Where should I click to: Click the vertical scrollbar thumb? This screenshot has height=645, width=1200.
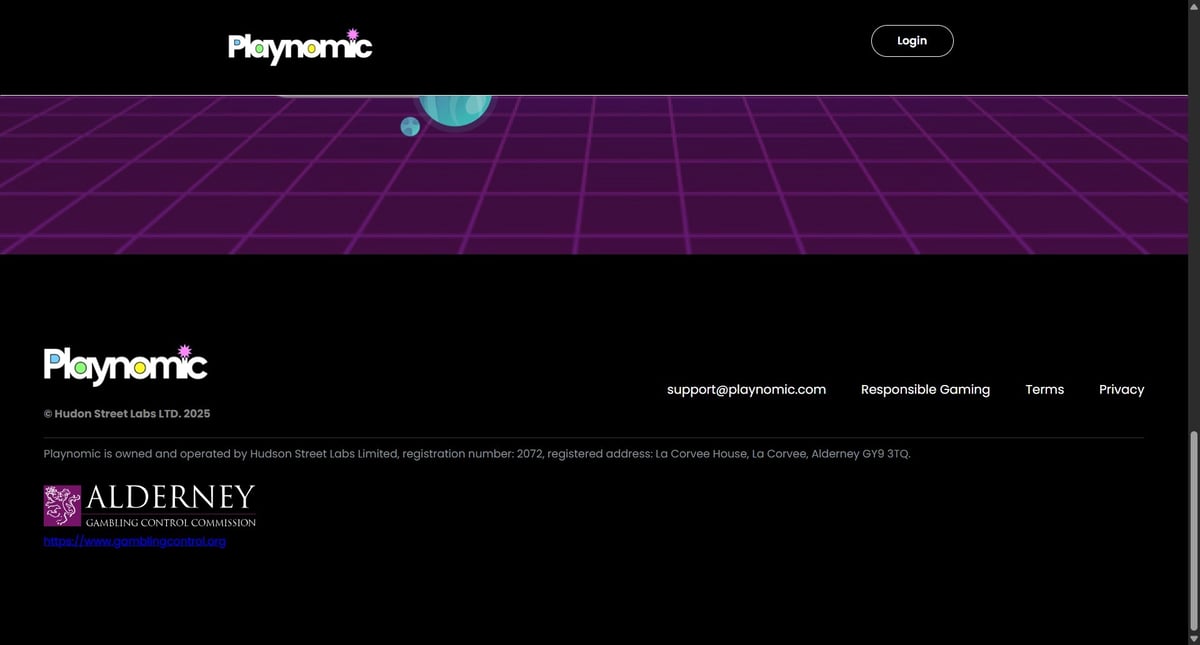[x=1192, y=530]
